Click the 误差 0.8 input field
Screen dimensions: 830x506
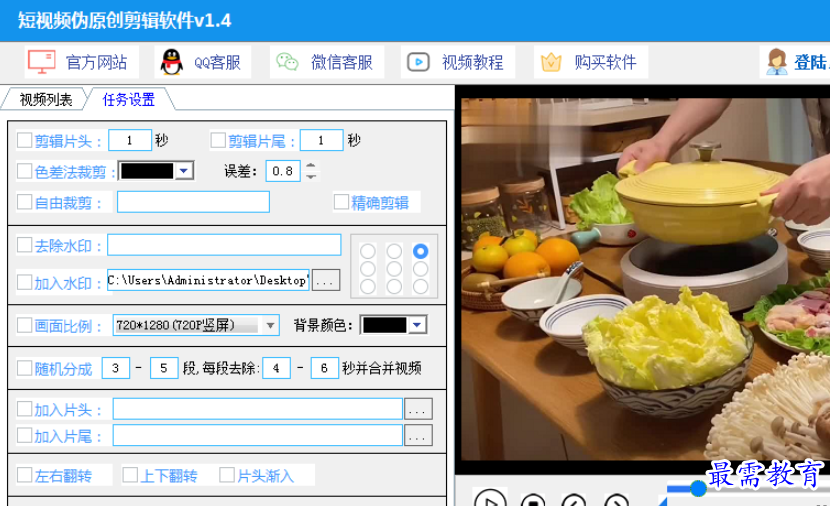283,171
